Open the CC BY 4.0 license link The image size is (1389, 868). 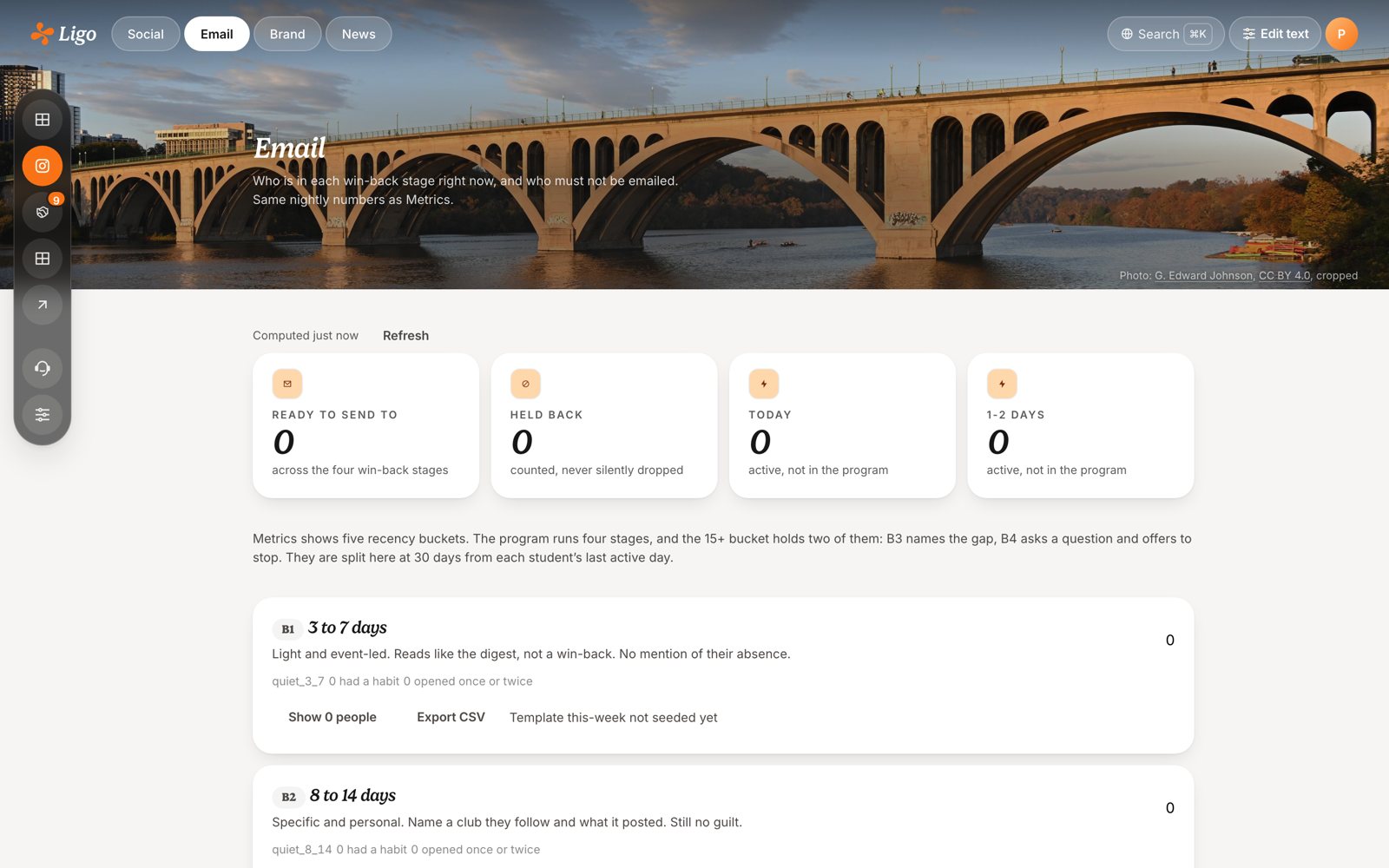click(1284, 275)
